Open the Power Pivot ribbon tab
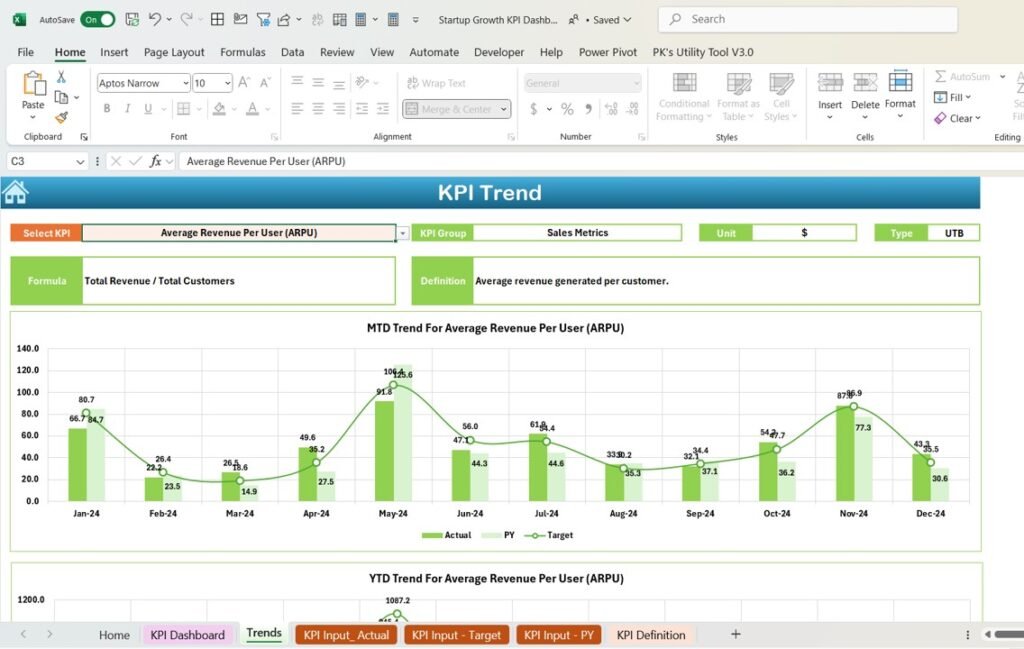 [620, 52]
